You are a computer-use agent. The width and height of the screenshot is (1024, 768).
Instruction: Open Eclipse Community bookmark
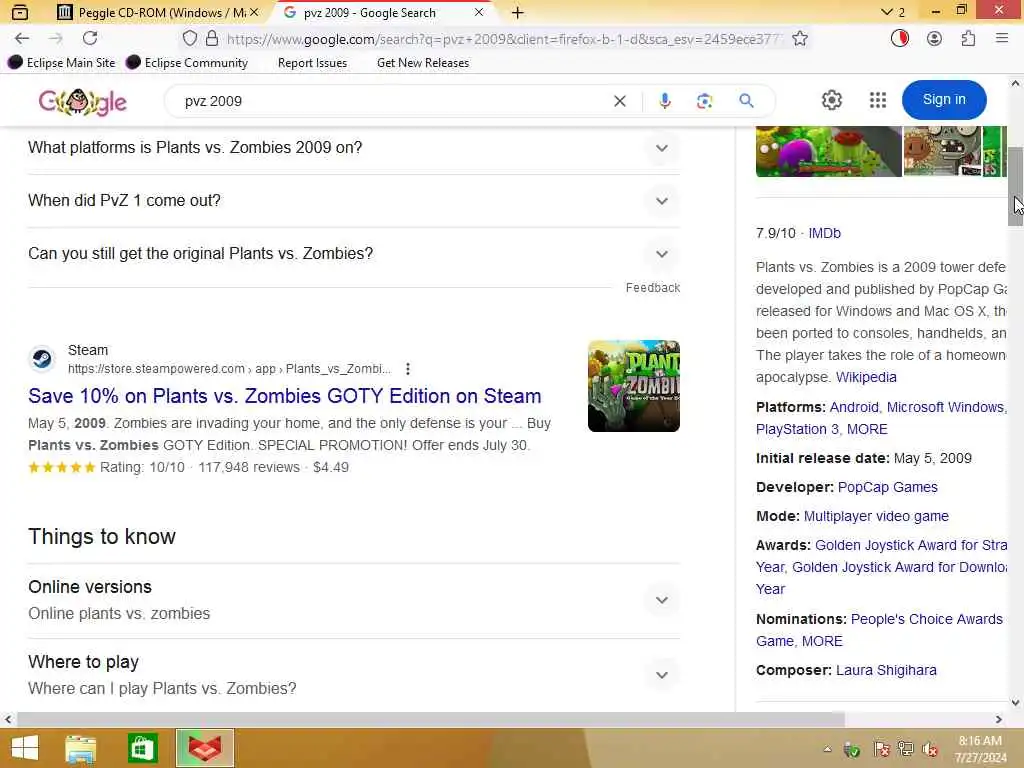coord(187,63)
